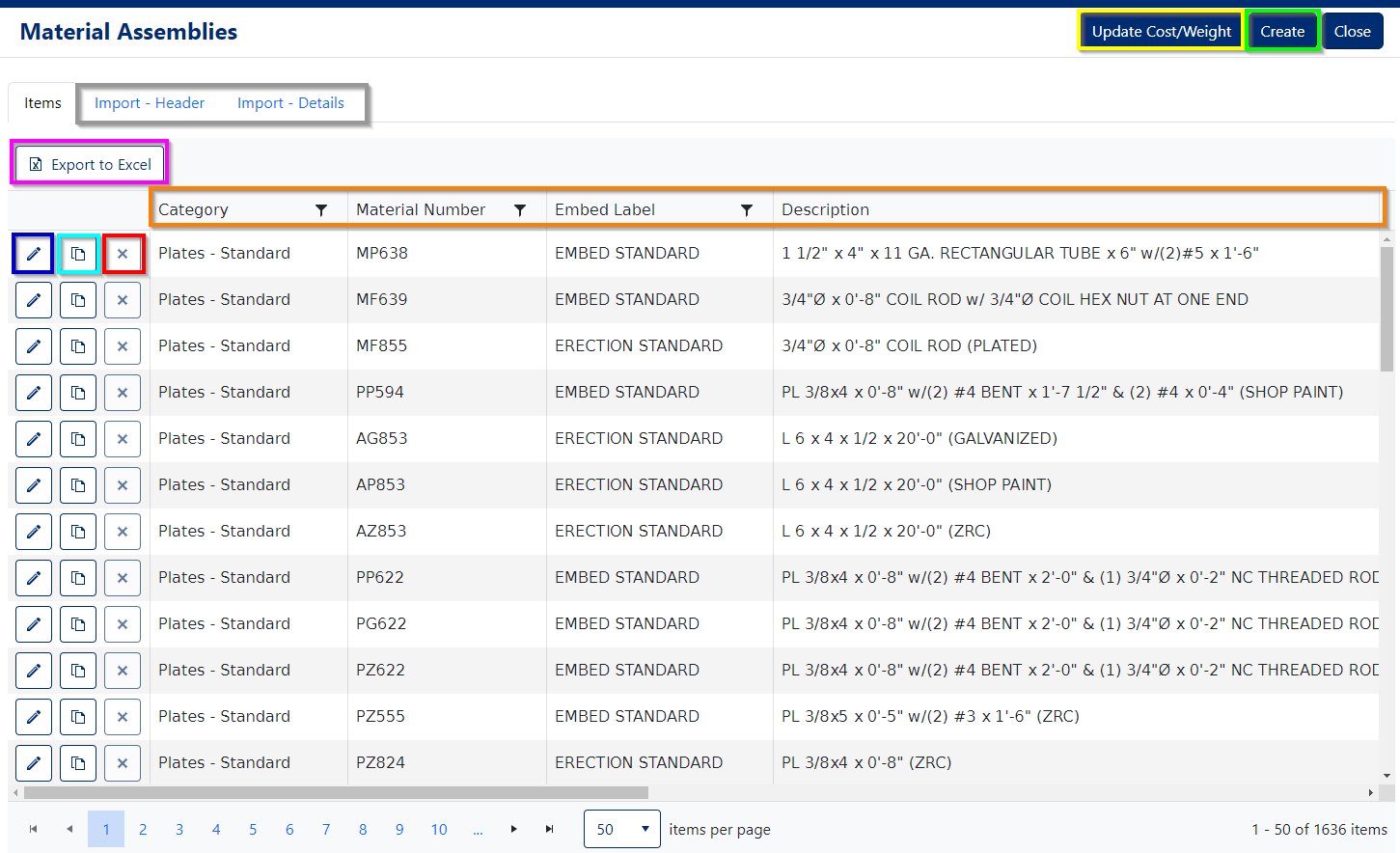Click the horizontal scrollbar thumb
The height and width of the screenshot is (853, 1400).
click(336, 793)
